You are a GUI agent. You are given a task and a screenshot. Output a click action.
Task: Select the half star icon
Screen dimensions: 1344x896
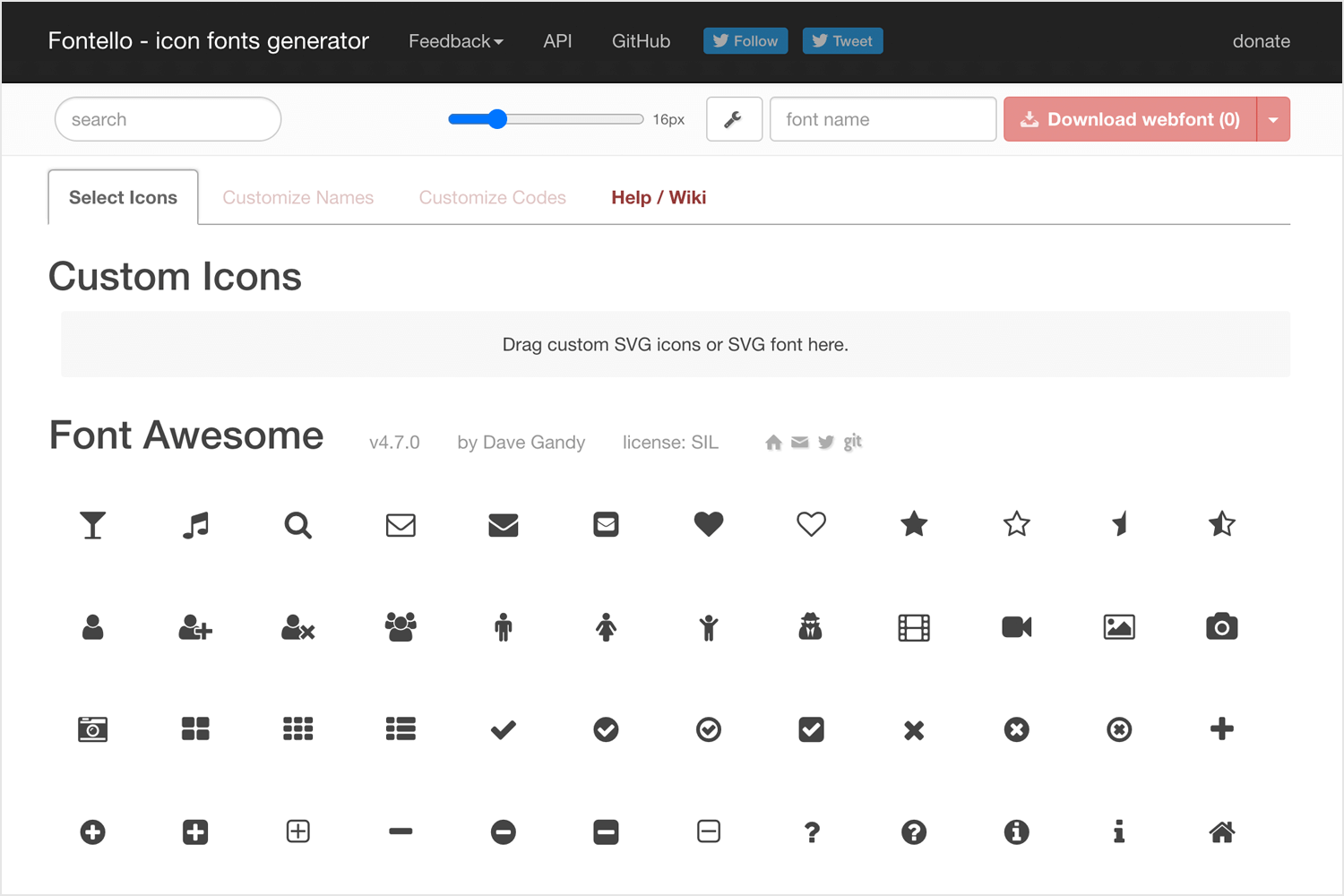[1119, 524]
